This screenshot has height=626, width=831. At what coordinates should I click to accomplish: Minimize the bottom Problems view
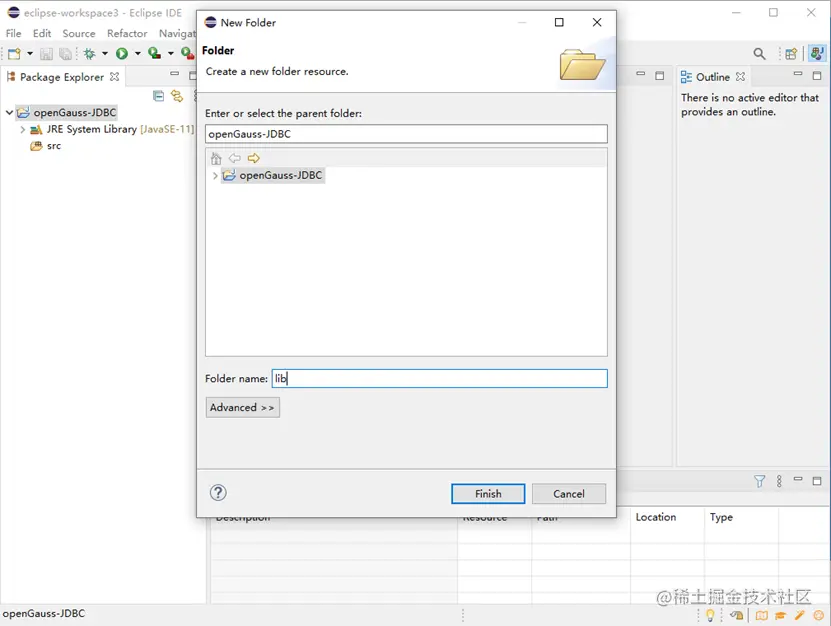tap(798, 479)
